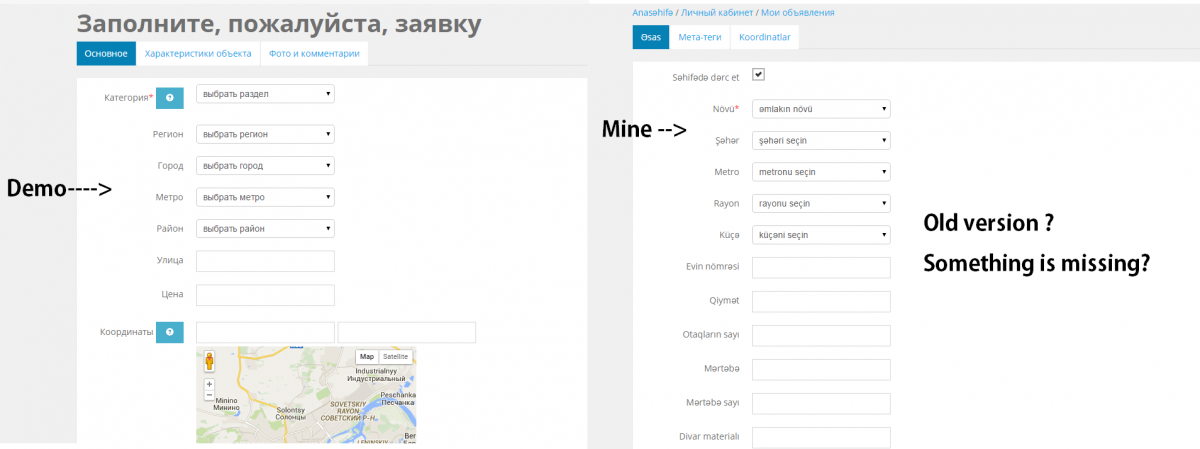Open the şəhəri seçin city dropdown
The height and width of the screenshot is (449, 1200).
[x=821, y=141]
